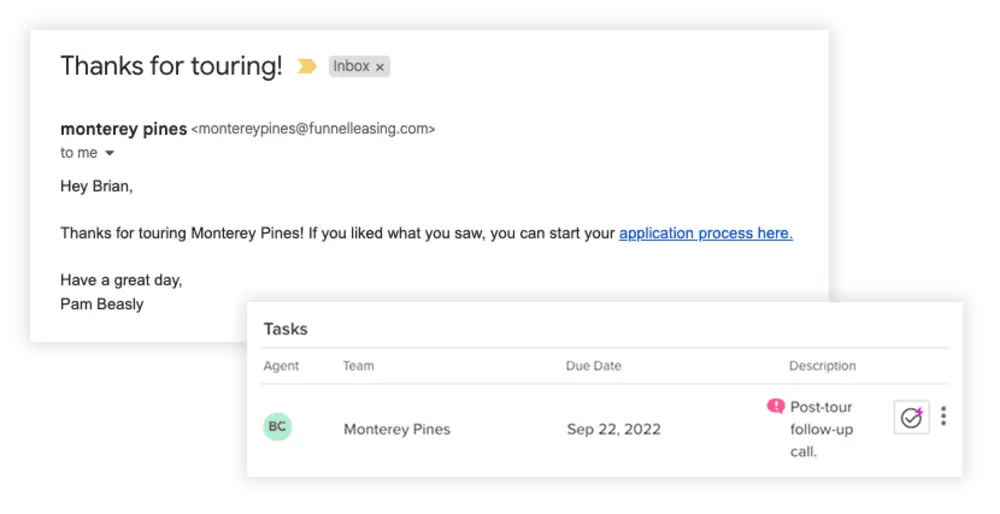Select the Monterey Pines team cell

(x=397, y=429)
